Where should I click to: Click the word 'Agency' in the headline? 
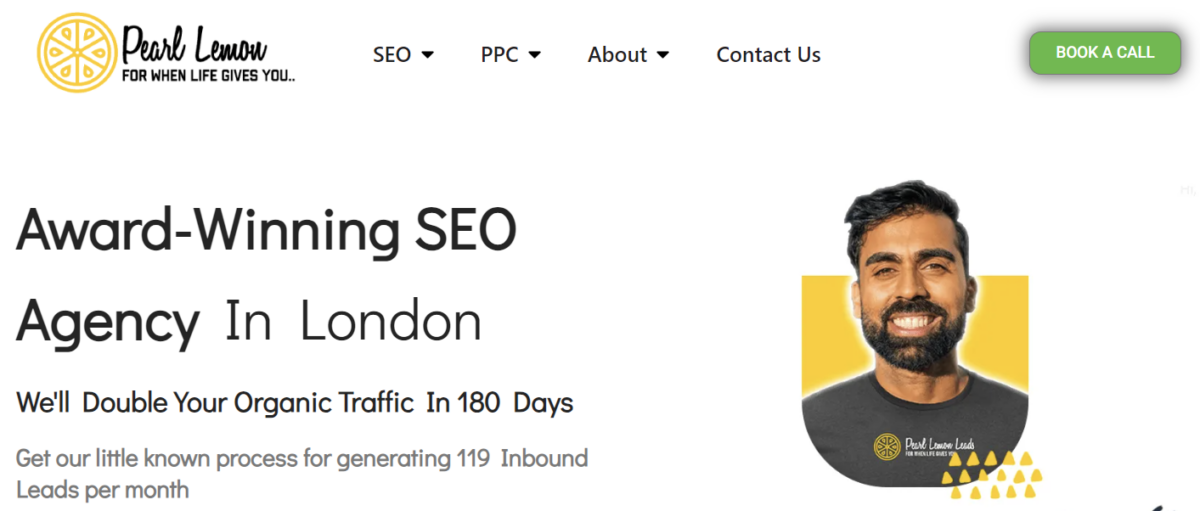(x=108, y=323)
